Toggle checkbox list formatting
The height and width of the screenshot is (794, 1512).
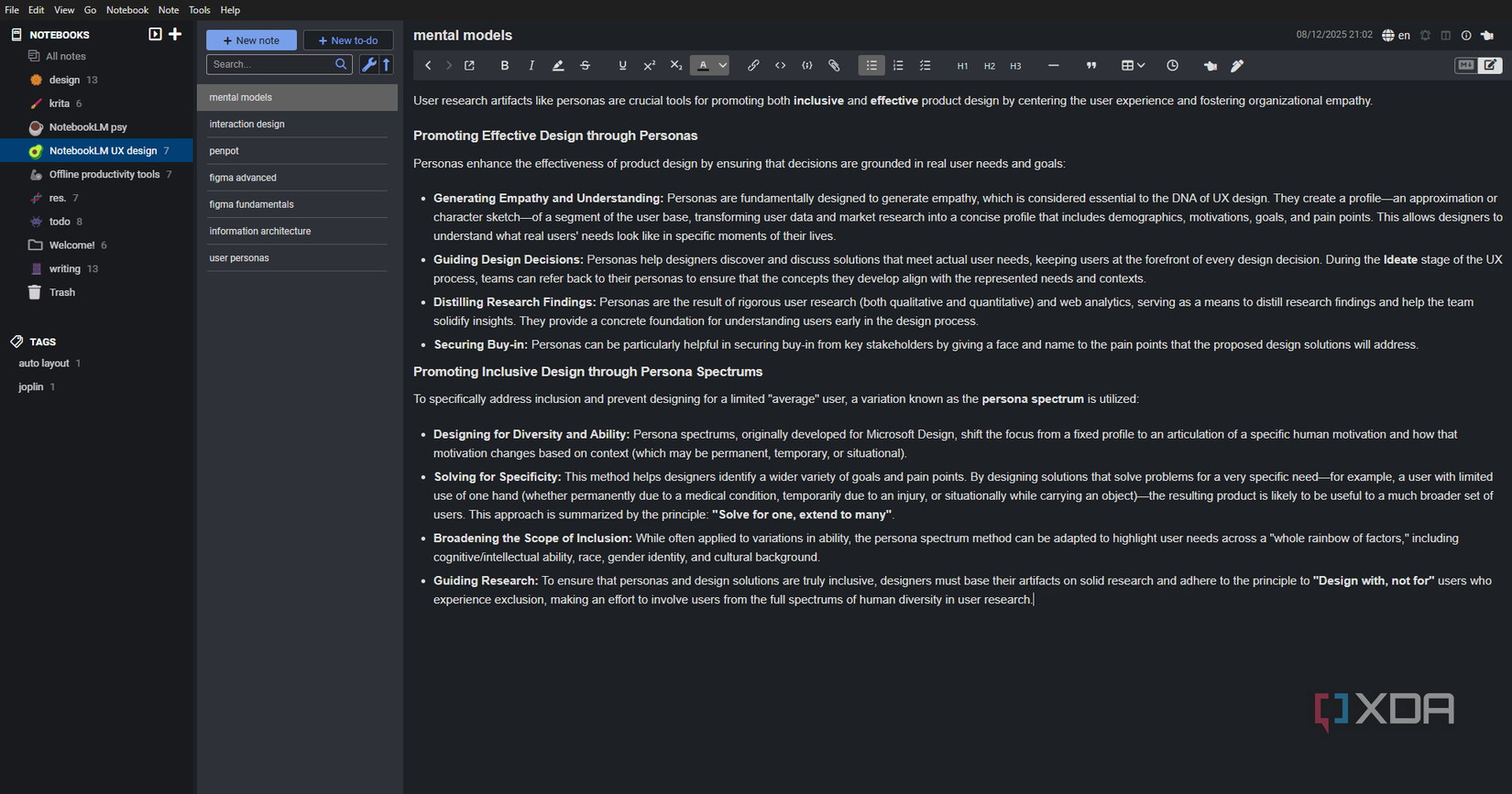click(x=925, y=66)
